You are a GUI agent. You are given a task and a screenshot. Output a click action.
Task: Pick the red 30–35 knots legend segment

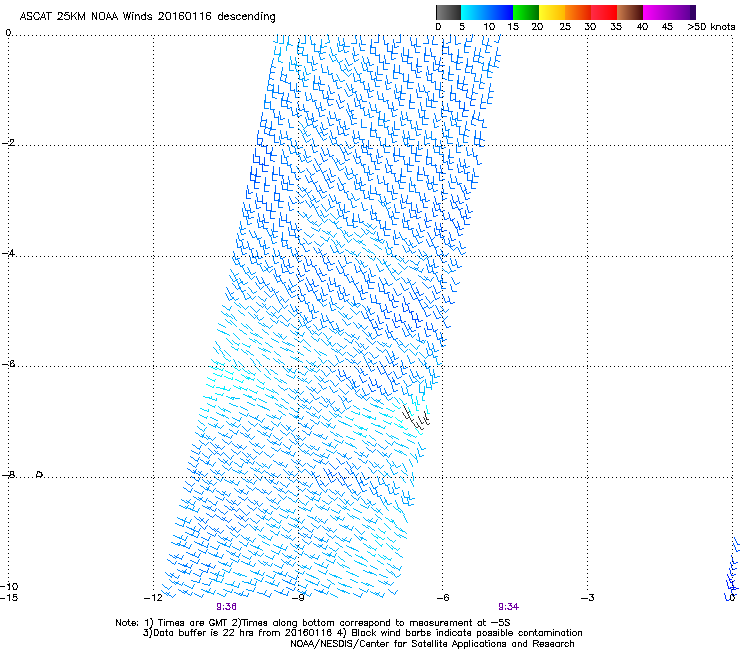(604, 12)
